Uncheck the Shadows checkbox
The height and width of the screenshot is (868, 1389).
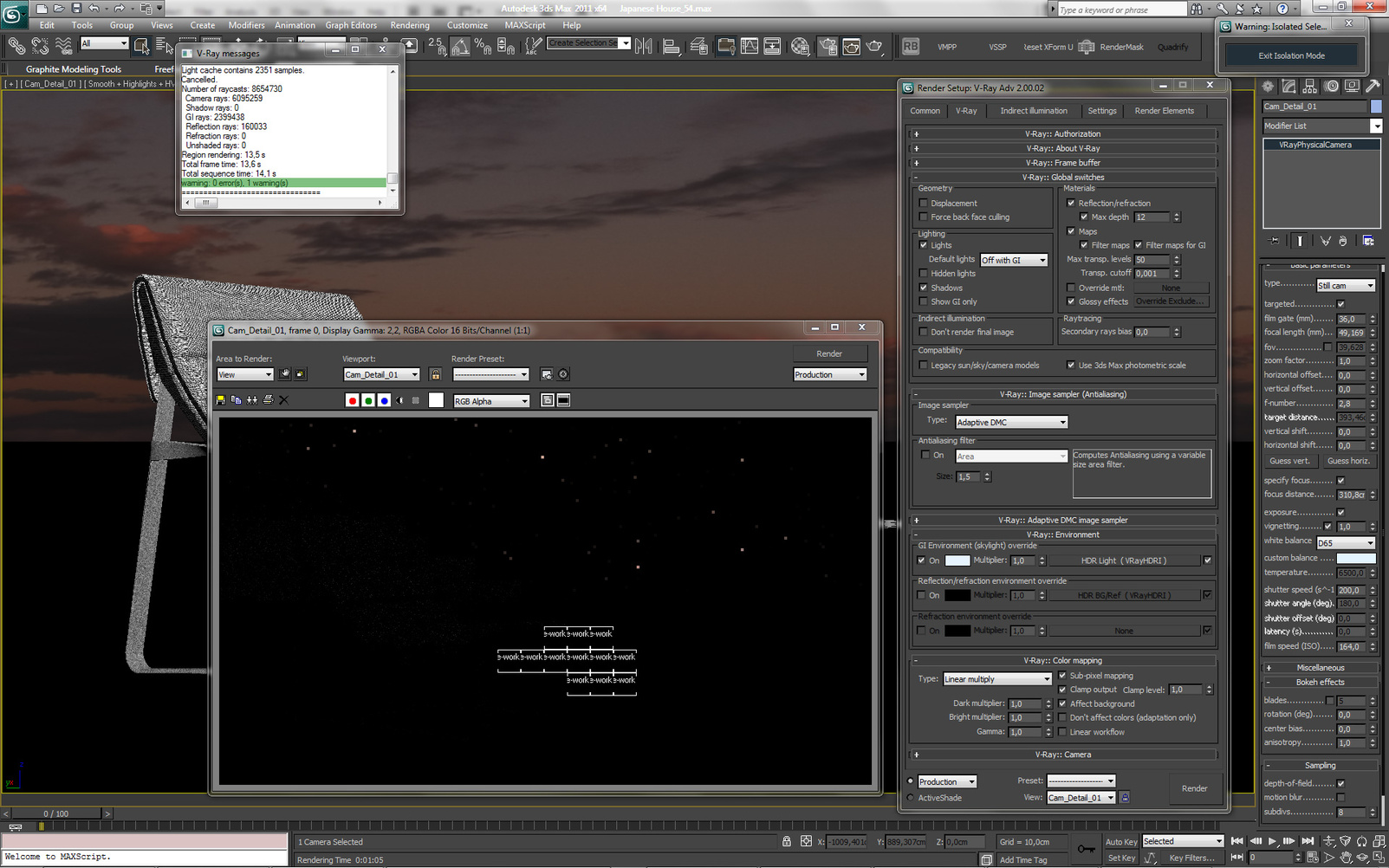point(923,288)
